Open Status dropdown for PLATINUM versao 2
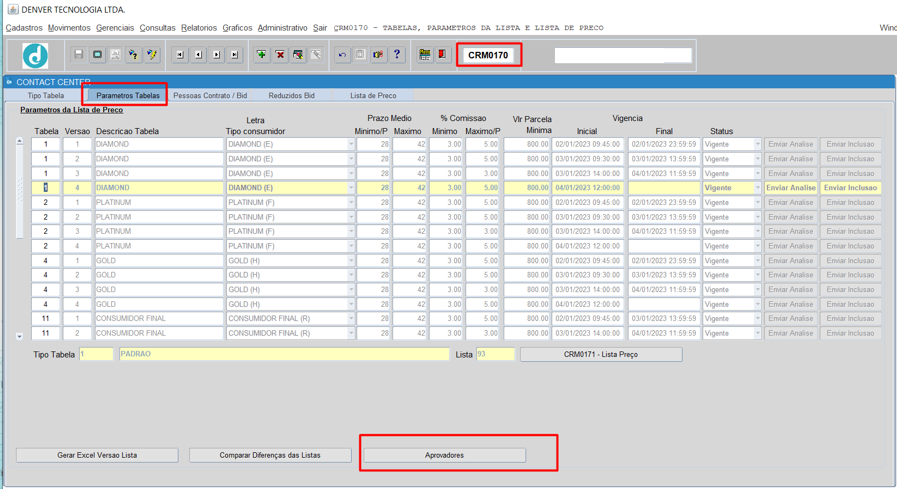 [757, 217]
